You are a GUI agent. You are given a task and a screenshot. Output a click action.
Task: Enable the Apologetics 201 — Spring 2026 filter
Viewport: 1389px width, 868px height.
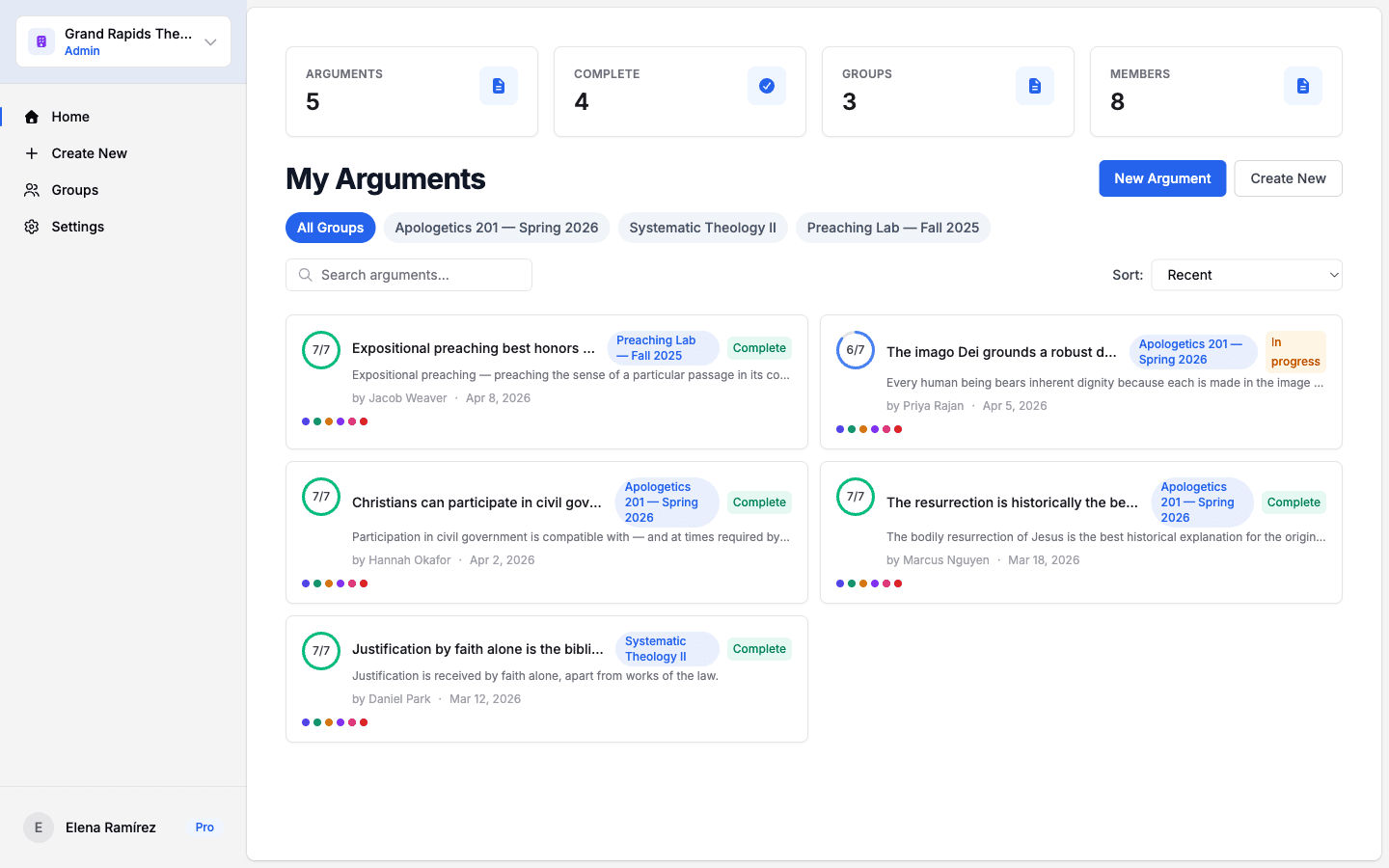tap(496, 228)
